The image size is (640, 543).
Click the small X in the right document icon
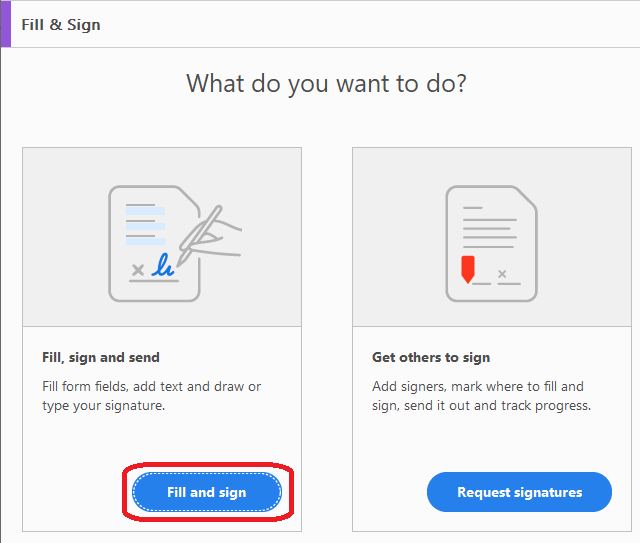point(502,273)
